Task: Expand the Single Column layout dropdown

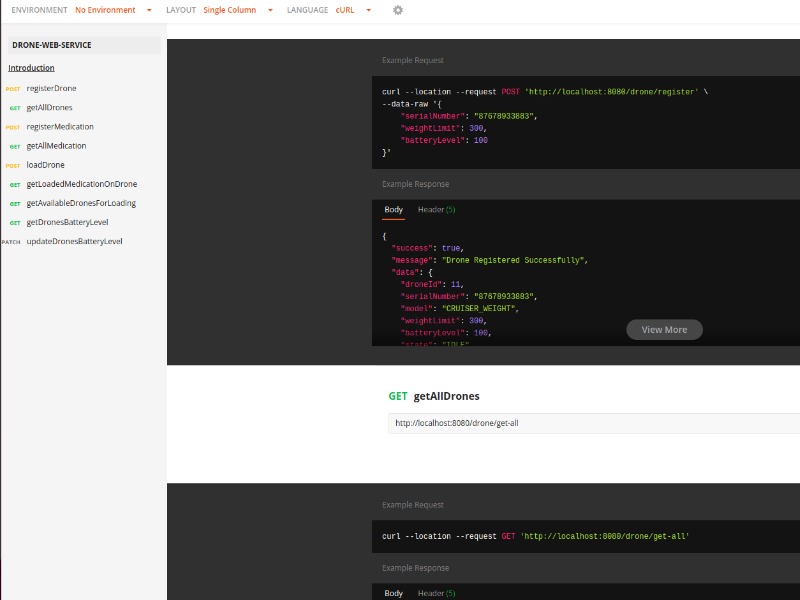Action: [x=238, y=10]
